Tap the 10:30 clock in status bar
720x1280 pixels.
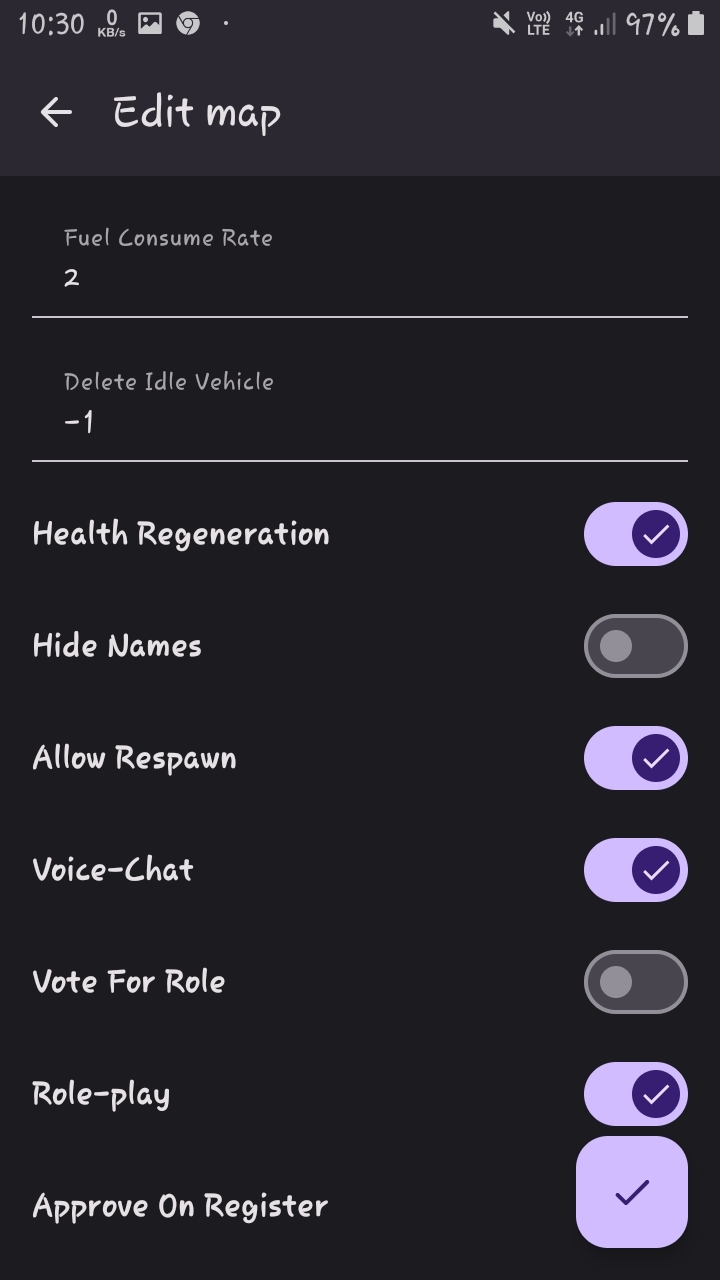[51, 24]
